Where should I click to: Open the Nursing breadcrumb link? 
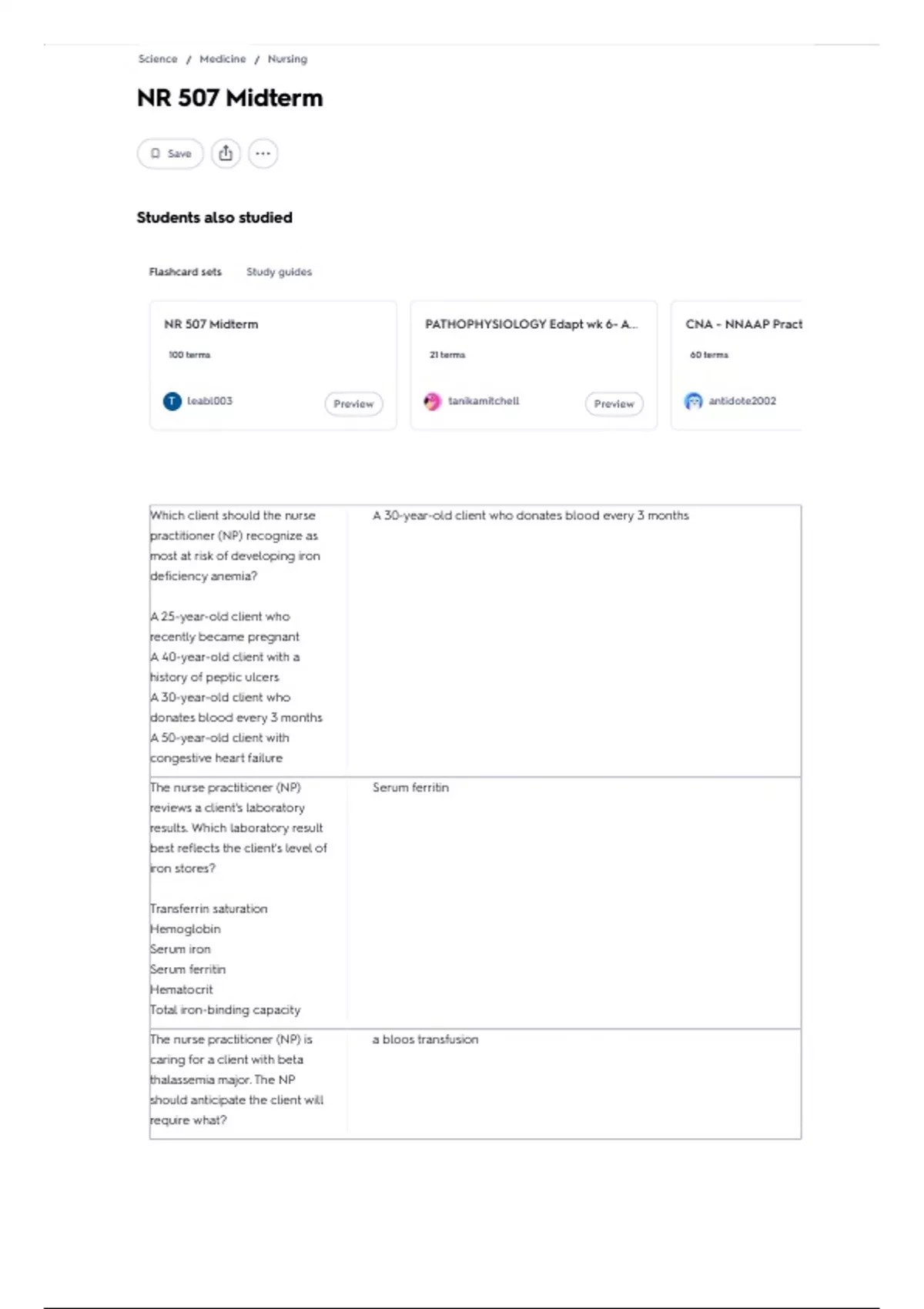pyautogui.click(x=287, y=59)
